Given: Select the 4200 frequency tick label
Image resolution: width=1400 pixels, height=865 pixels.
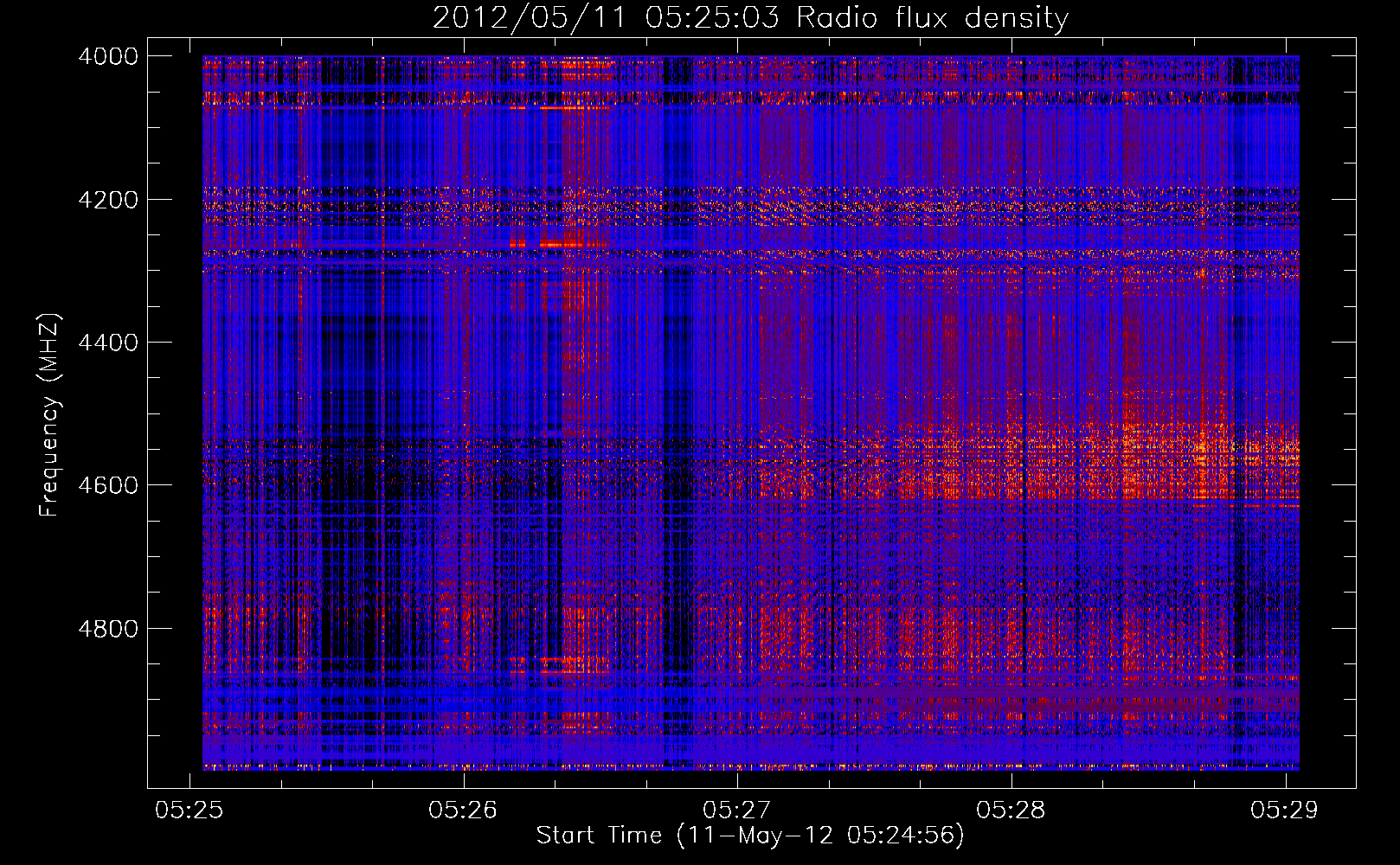Looking at the screenshot, I should coord(108,200).
